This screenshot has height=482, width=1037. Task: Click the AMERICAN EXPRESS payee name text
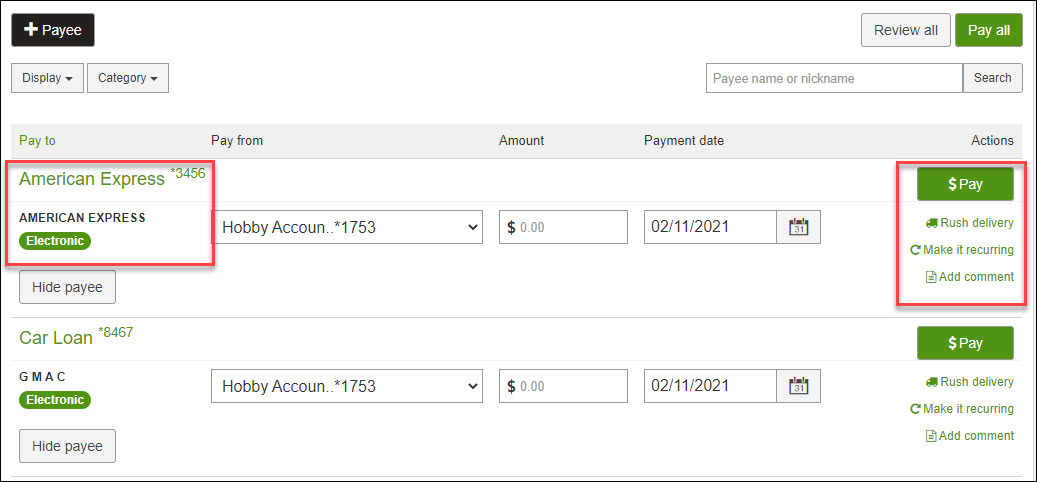82,218
